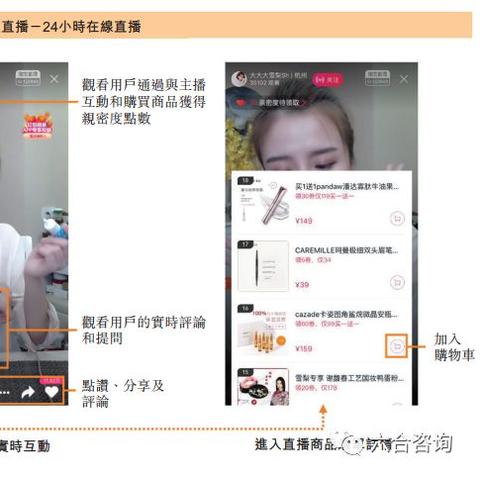Open the 雪梨专享 product title

[x=349, y=378]
